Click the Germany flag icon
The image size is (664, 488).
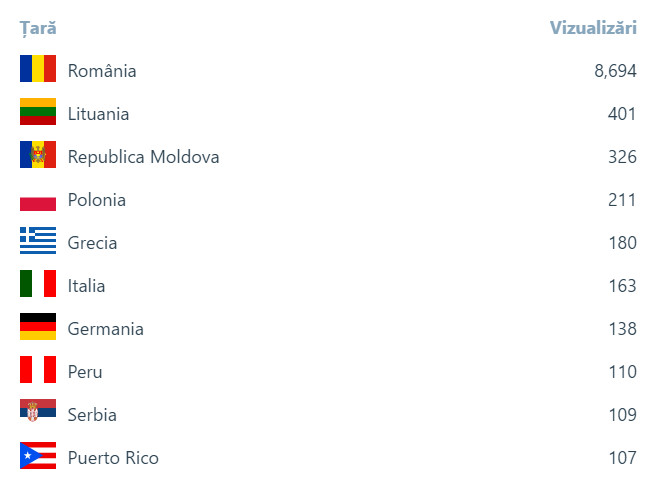(38, 327)
